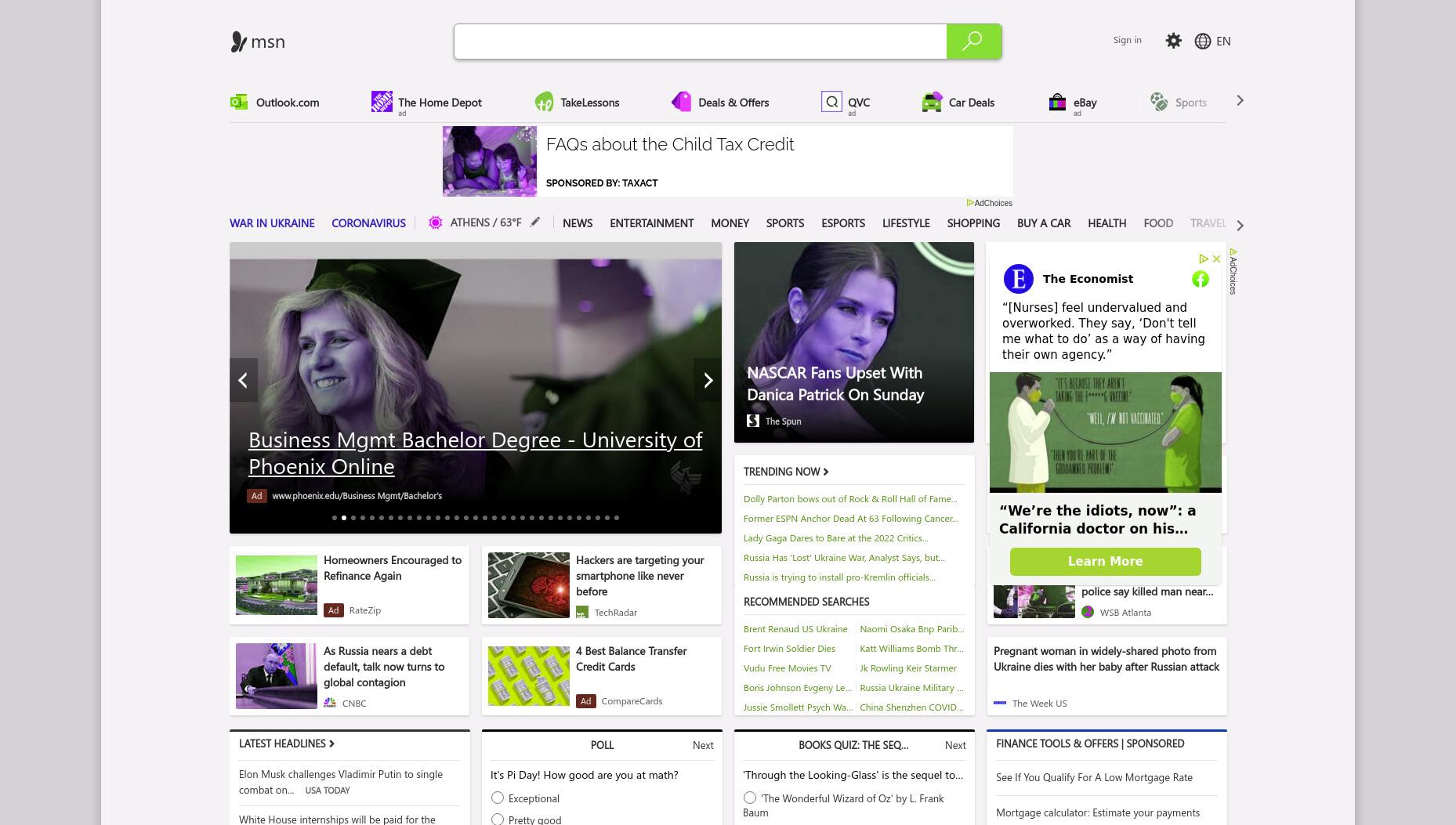Show the next carousel slide
1456x825 pixels.
point(708,380)
